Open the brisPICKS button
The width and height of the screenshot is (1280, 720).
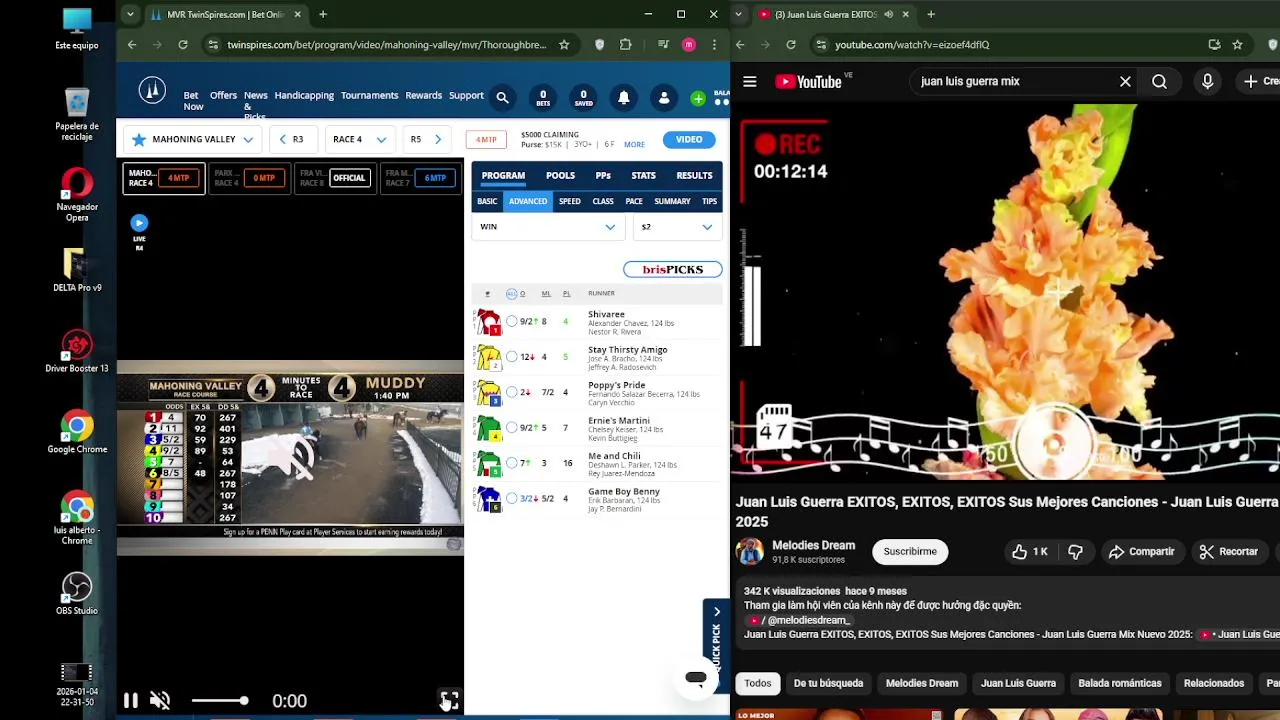point(673,269)
